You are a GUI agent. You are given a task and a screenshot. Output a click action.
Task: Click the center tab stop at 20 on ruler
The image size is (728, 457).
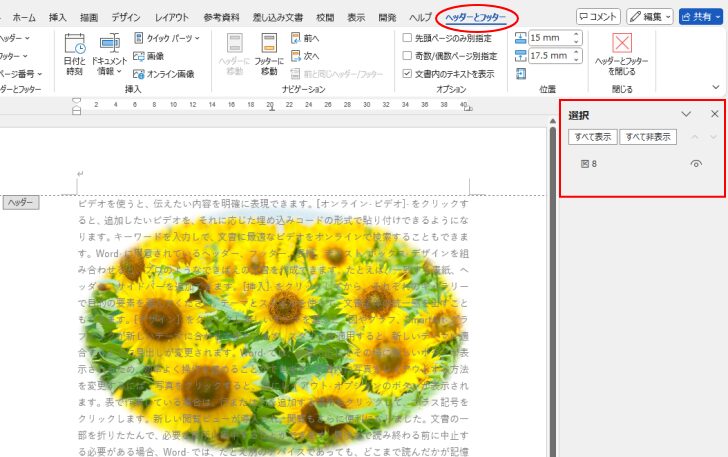point(272,108)
